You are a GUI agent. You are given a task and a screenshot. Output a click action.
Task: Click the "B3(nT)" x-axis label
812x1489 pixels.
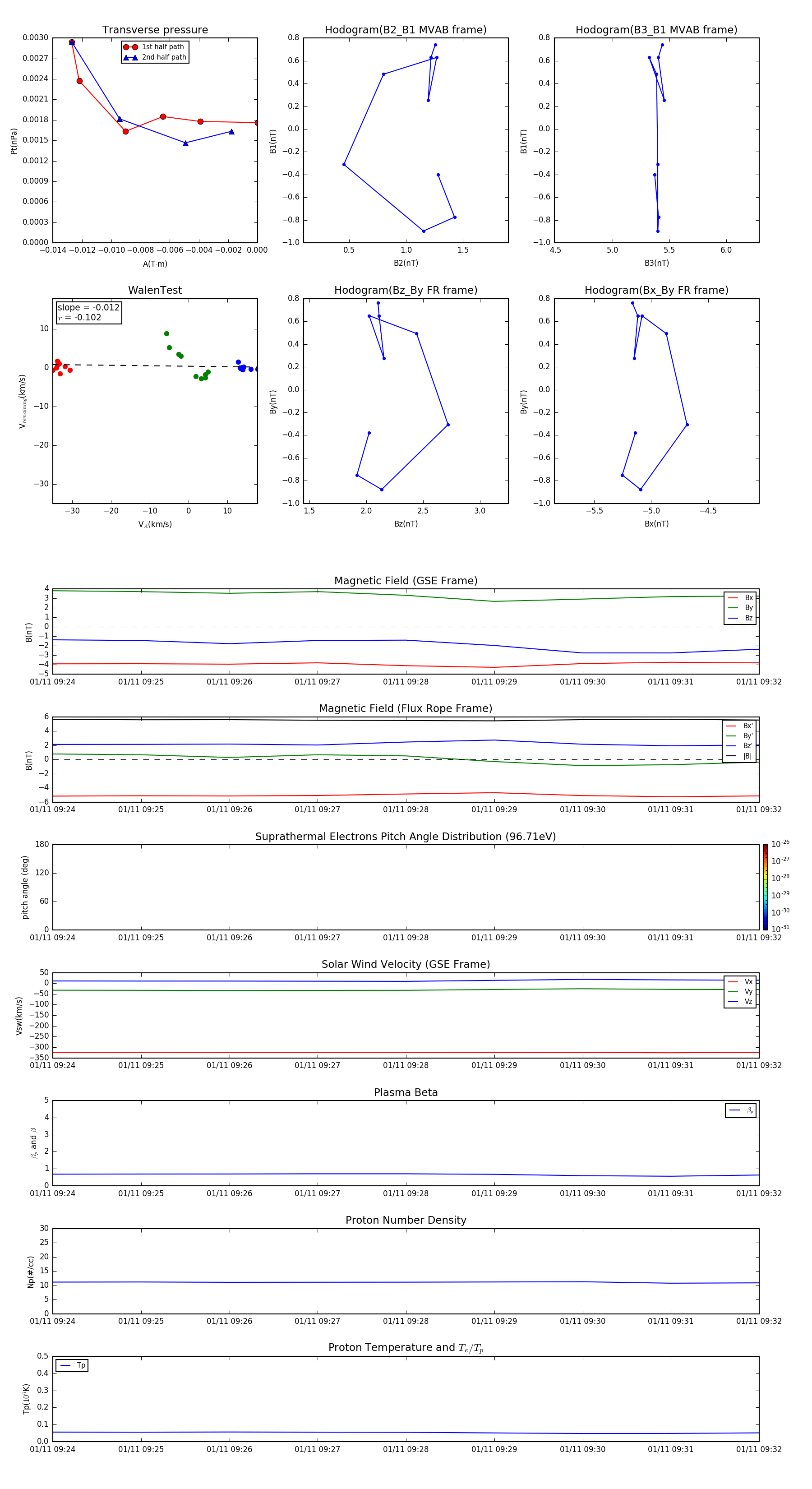[x=656, y=263]
